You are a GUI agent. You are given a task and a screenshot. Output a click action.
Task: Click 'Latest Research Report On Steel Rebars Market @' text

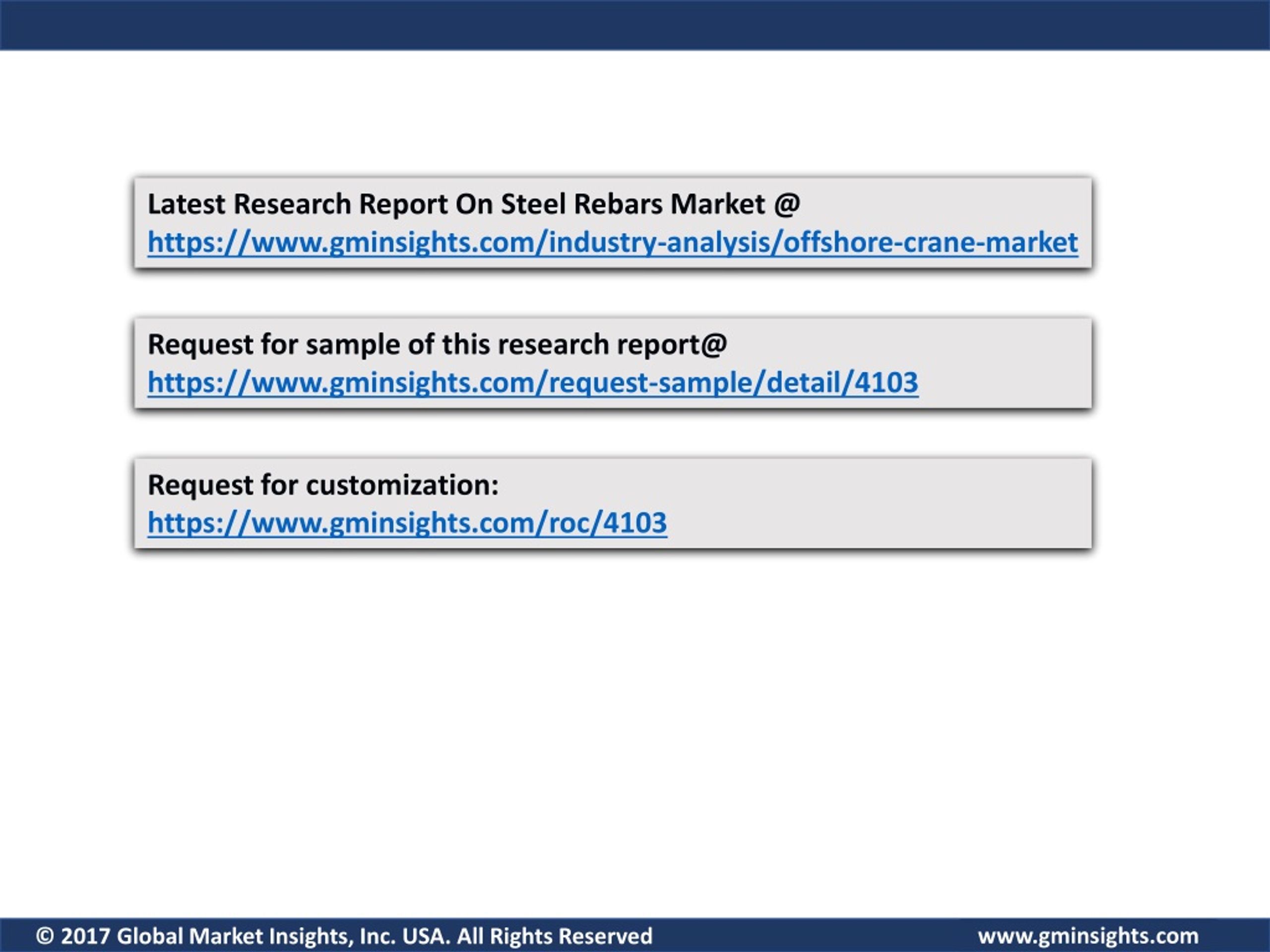pyautogui.click(x=474, y=204)
